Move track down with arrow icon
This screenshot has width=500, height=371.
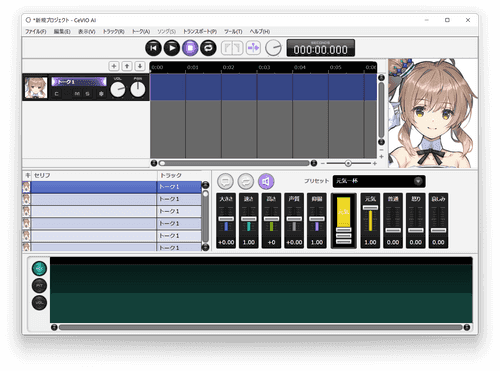[140, 66]
